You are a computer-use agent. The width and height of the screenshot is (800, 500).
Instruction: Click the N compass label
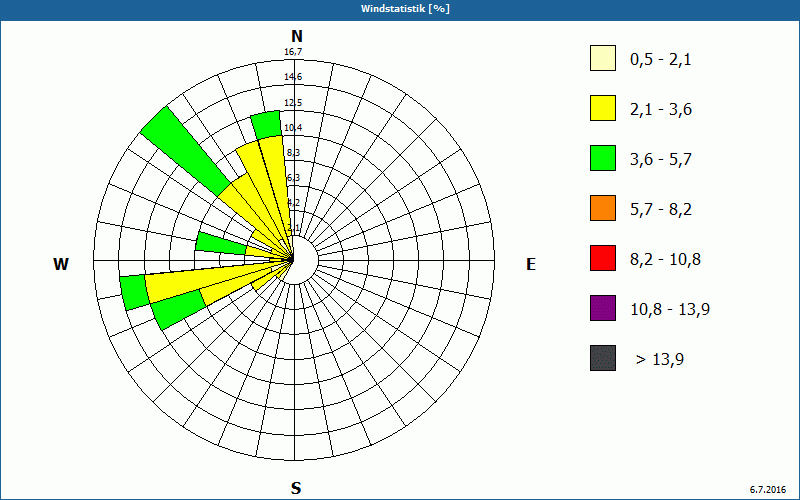point(296,36)
